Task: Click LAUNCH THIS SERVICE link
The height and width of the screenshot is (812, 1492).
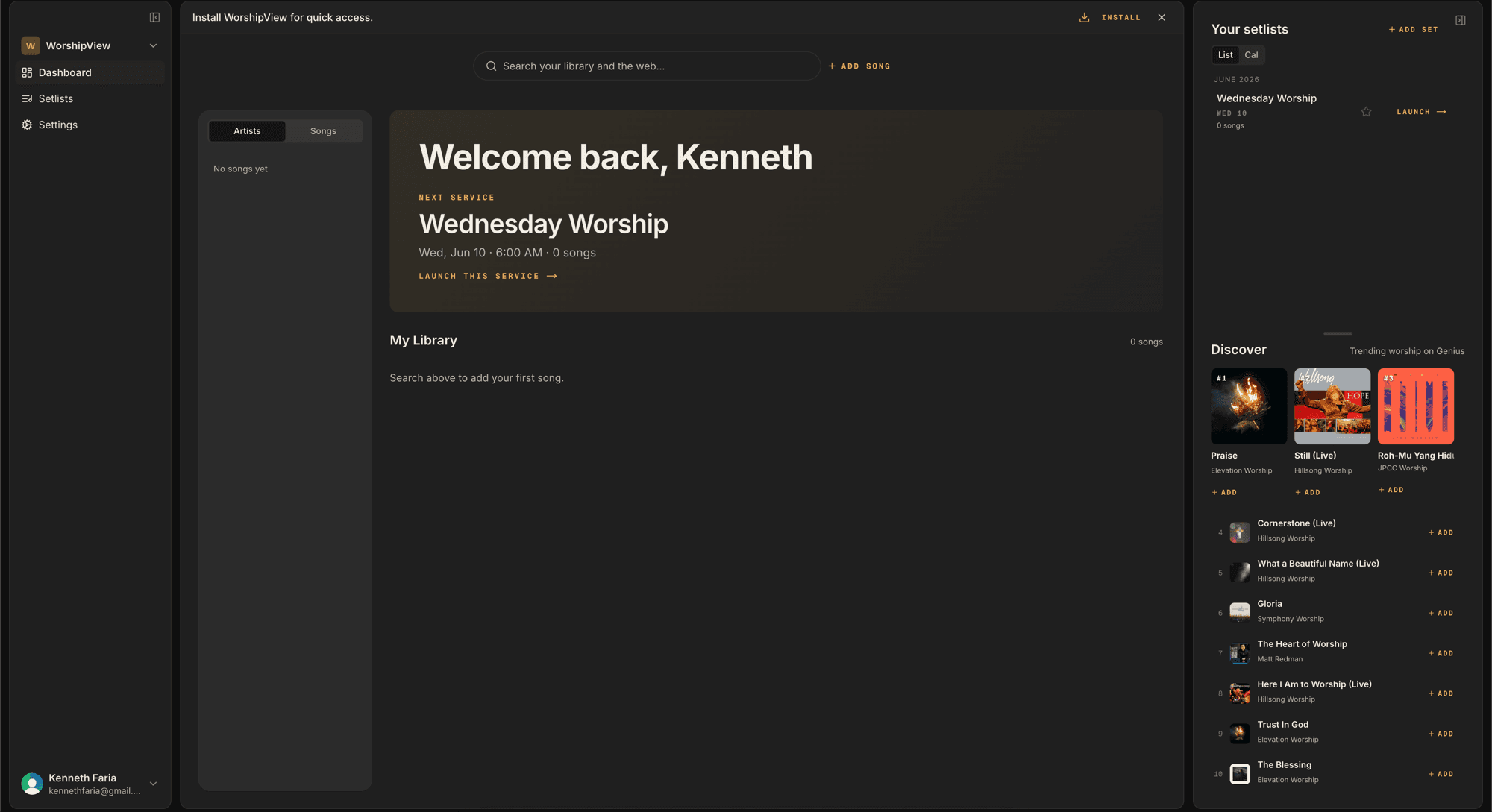Action: coord(488,276)
